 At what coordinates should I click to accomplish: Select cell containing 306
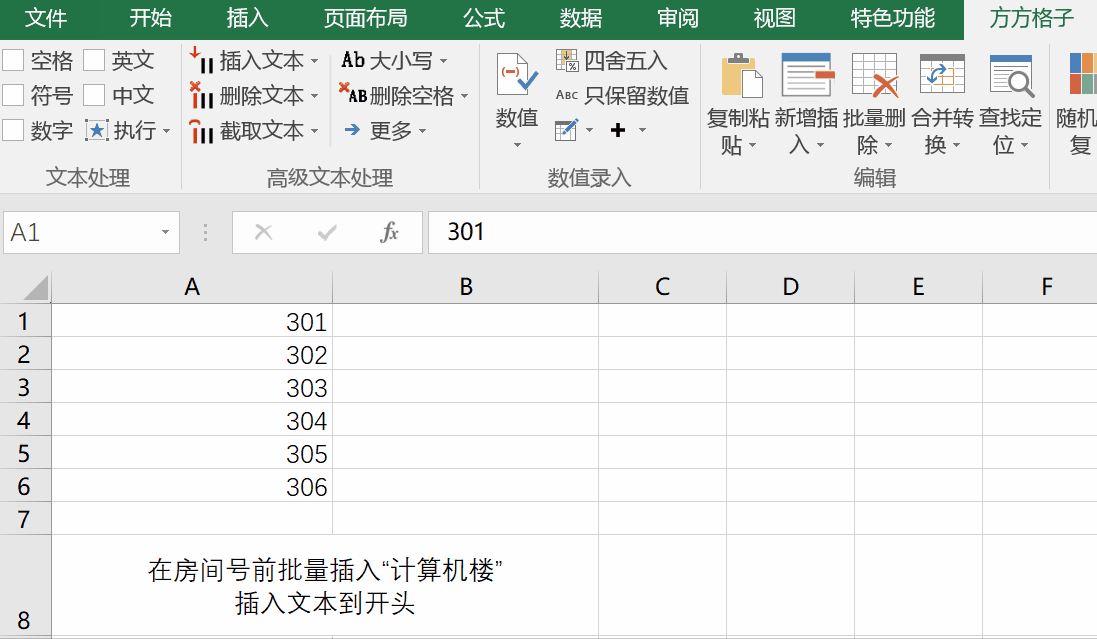192,486
